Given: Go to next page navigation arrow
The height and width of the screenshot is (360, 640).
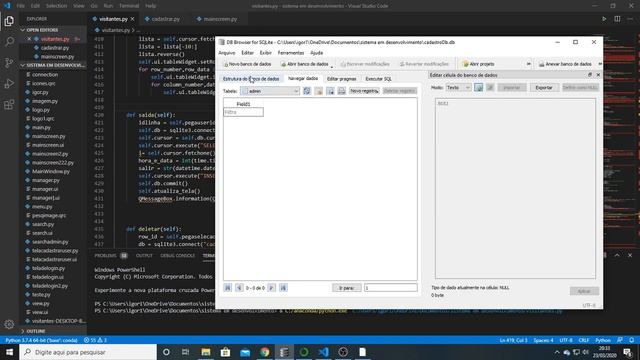Looking at the screenshot, I should click(271, 288).
